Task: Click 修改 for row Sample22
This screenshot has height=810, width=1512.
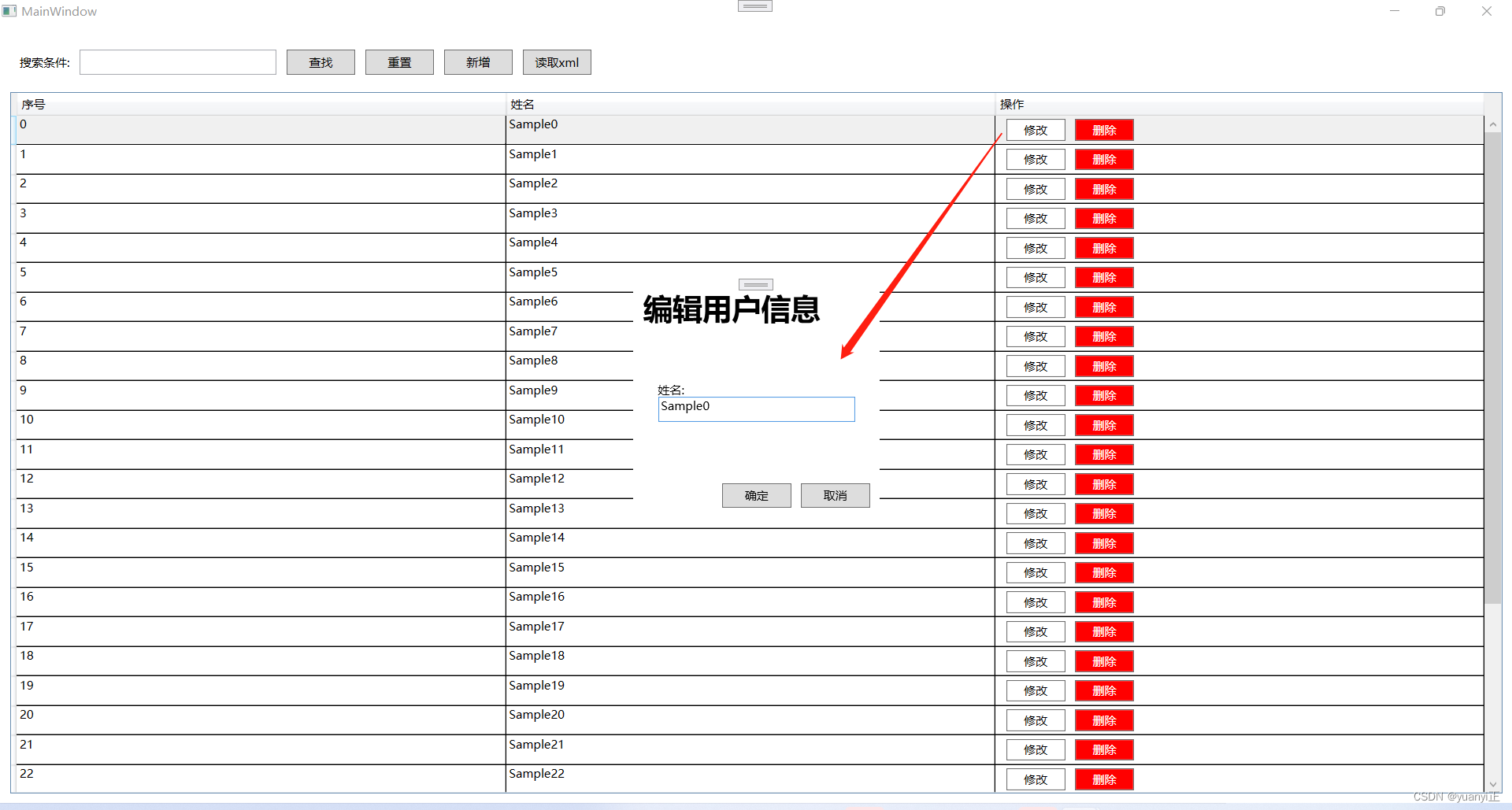Action: click(x=1036, y=779)
